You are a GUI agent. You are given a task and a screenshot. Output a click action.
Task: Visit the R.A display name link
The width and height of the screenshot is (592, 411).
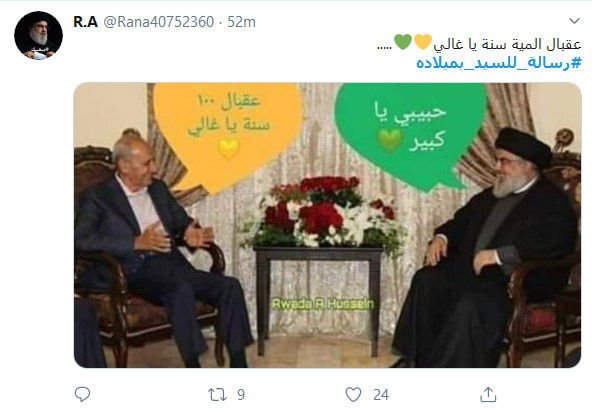86,22
